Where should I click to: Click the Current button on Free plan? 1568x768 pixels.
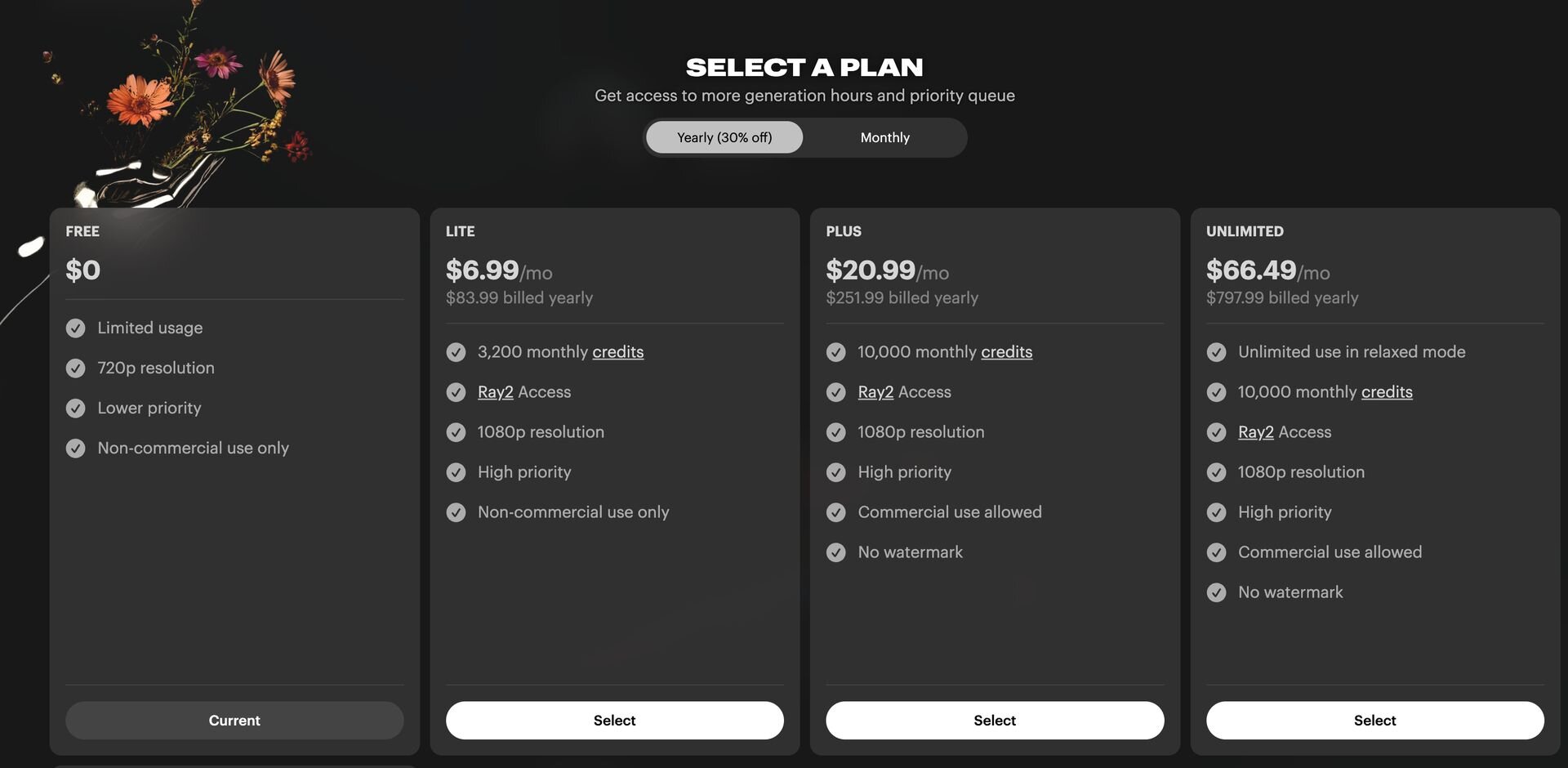coord(234,720)
